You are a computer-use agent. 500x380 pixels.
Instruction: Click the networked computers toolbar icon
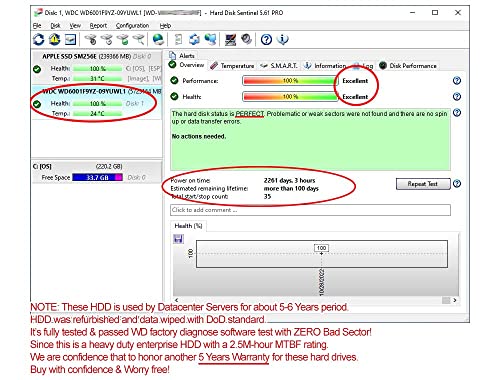[x=211, y=40]
